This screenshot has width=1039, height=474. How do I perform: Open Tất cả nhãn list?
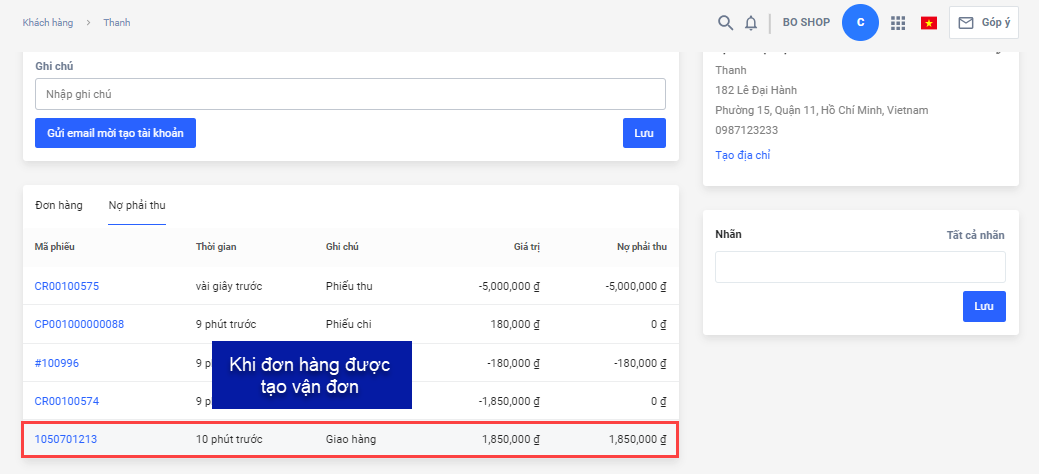pos(975,235)
